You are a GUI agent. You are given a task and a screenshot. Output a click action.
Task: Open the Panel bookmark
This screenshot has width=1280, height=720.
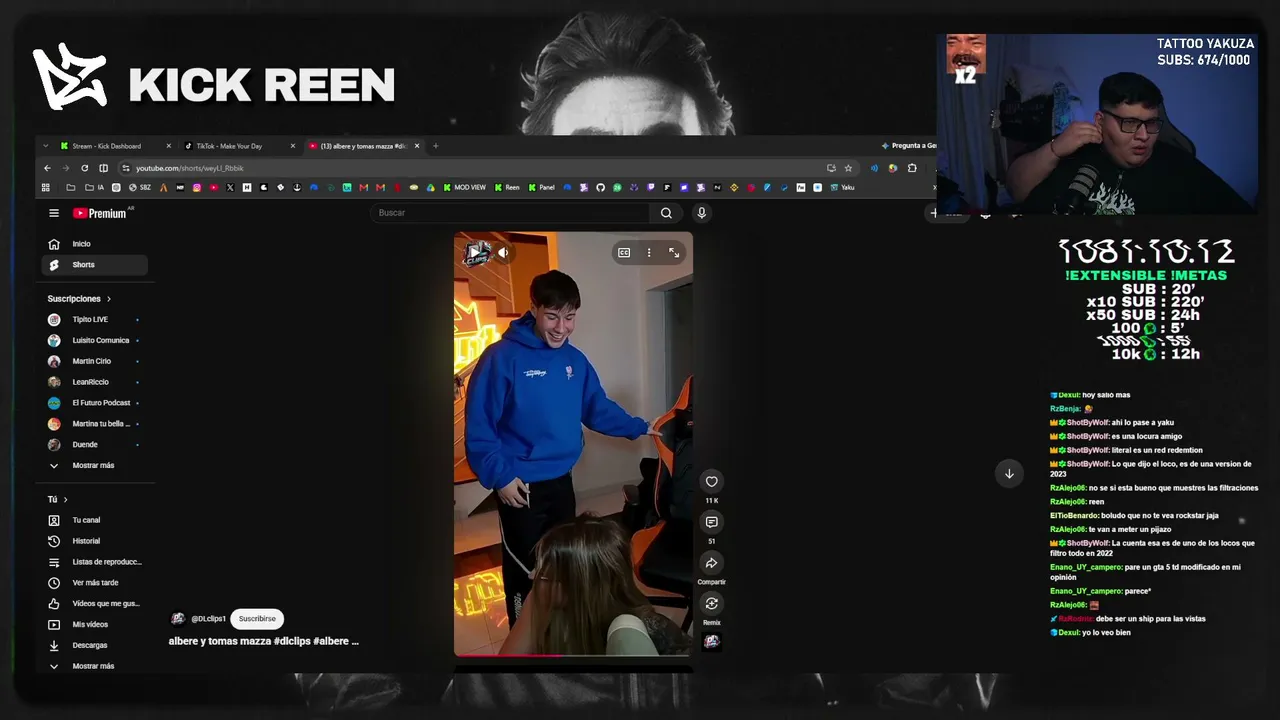(541, 188)
